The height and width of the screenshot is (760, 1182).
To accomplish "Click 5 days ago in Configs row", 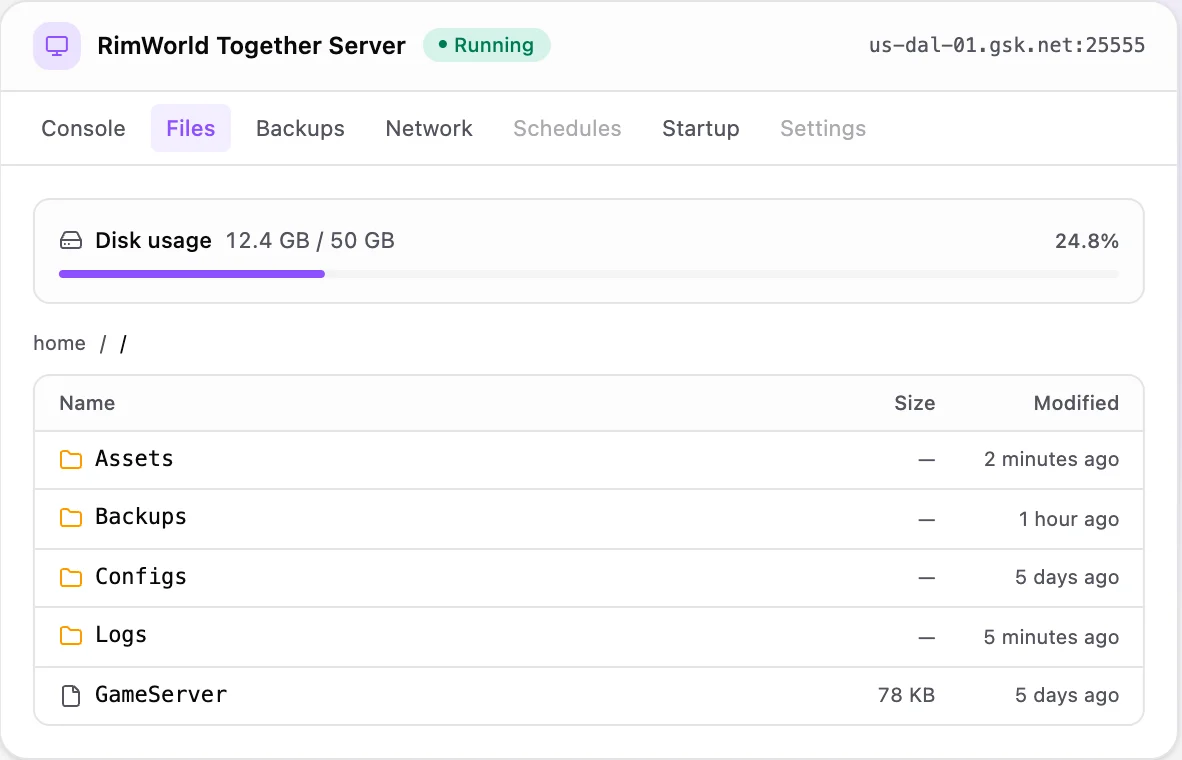I will pos(1067,578).
